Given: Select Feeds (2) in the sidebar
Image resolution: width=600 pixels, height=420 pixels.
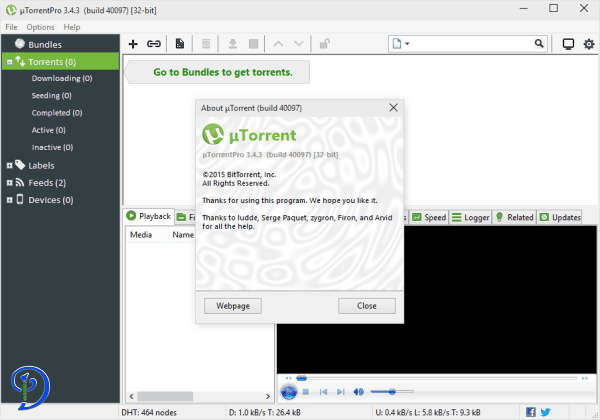Looking at the screenshot, I should click(47, 183).
